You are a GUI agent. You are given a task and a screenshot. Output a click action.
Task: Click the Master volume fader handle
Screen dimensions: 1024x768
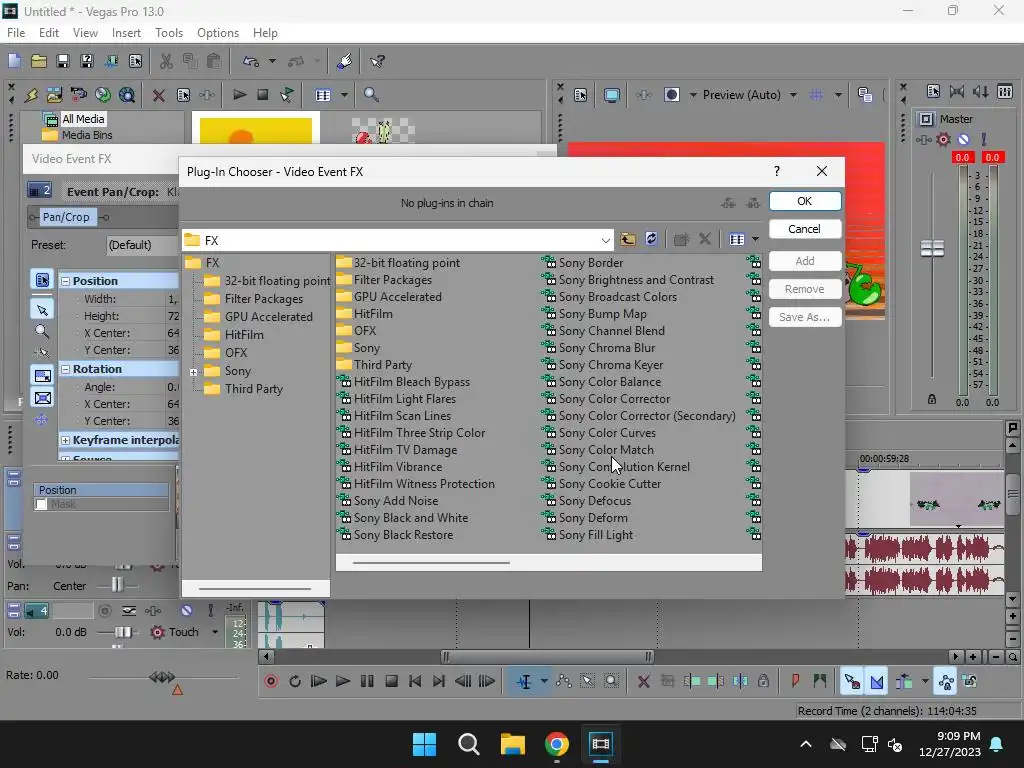[x=932, y=248]
